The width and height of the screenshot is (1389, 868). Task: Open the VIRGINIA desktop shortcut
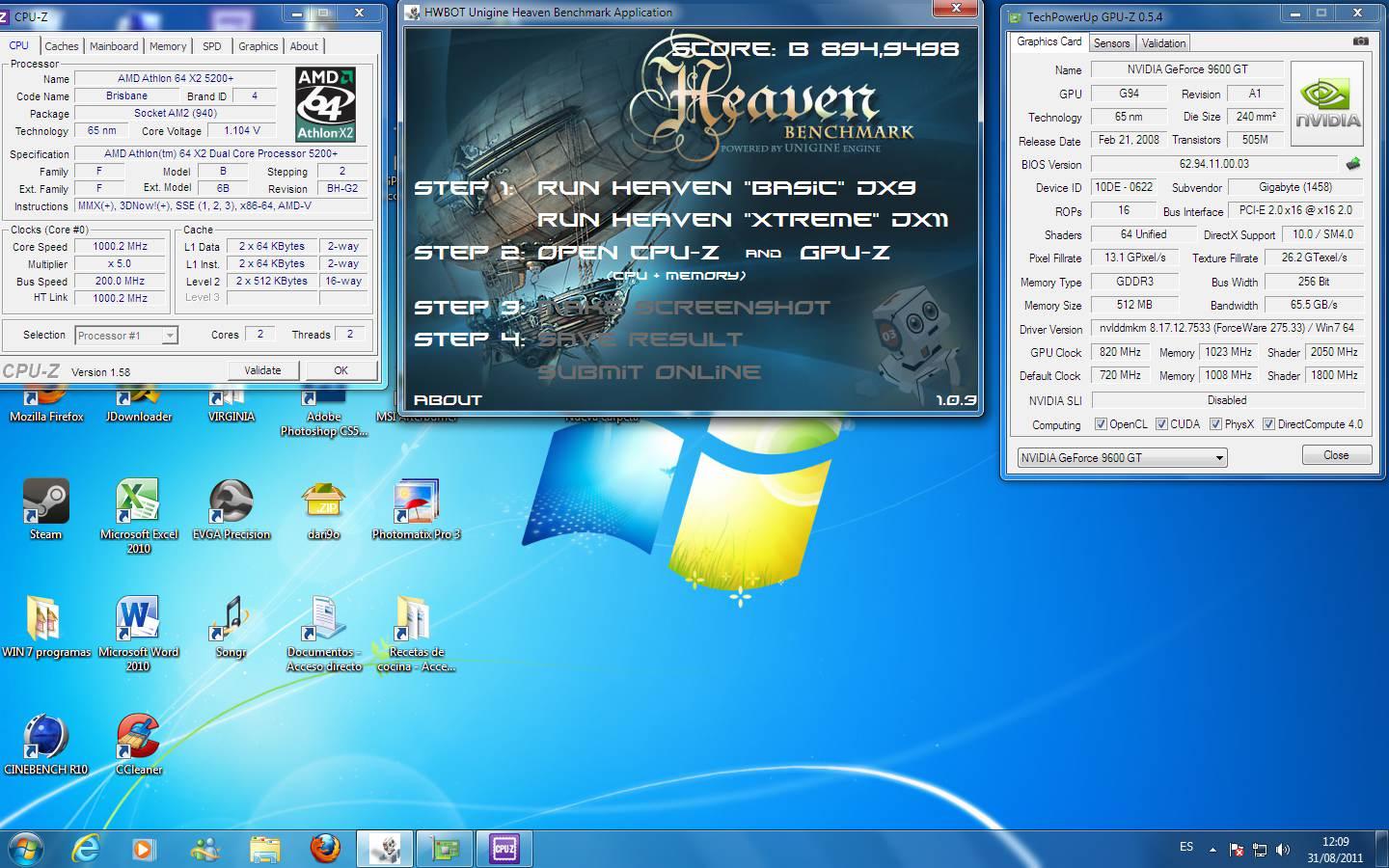231,405
